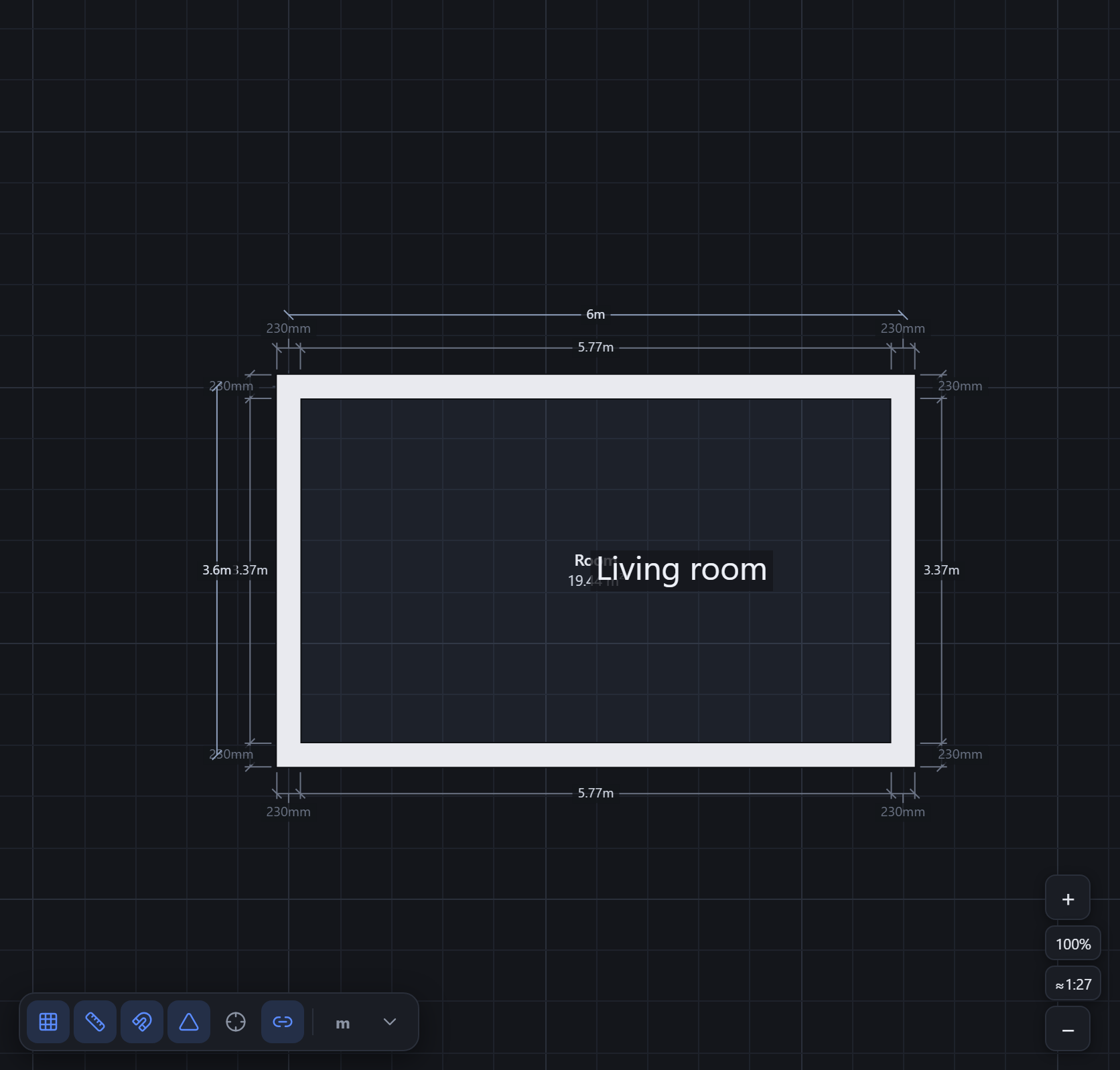Toggle the magnet snapping icon
This screenshot has height=1070, width=1120.
point(142,1022)
